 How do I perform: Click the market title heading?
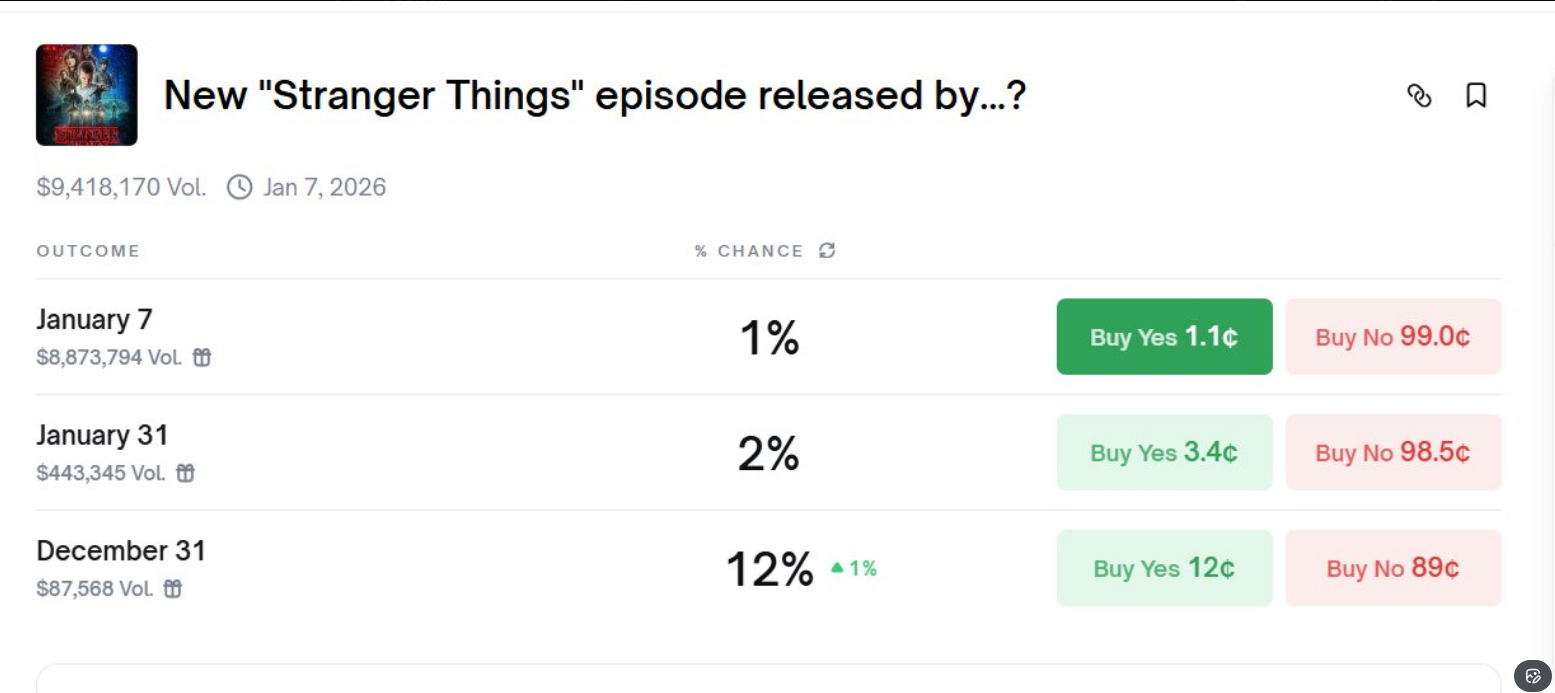tap(595, 96)
